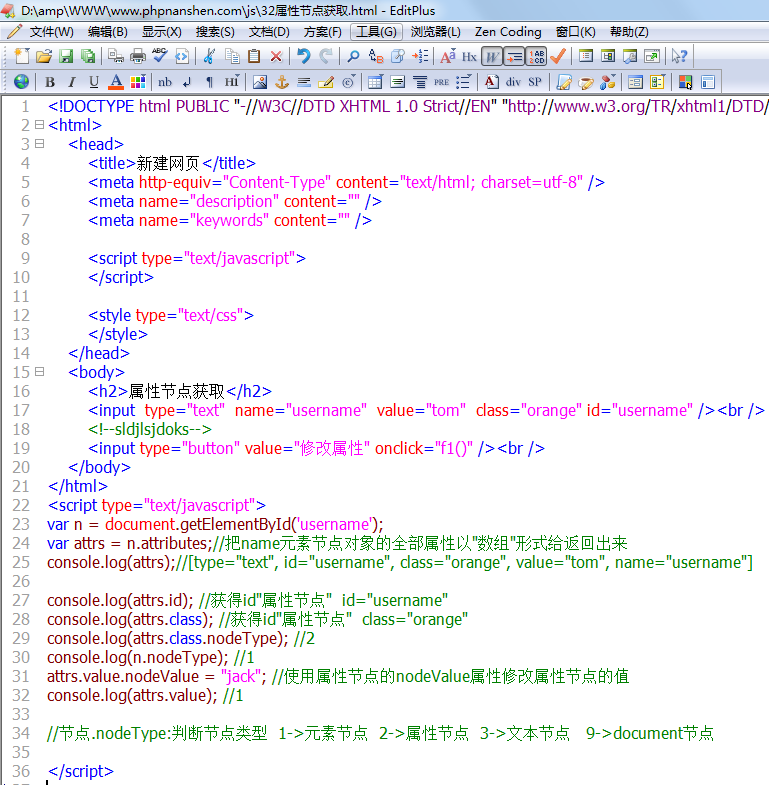Image resolution: width=769 pixels, height=785 pixels.
Task: Open Hx hex viewer icon
Action: click(x=469, y=57)
